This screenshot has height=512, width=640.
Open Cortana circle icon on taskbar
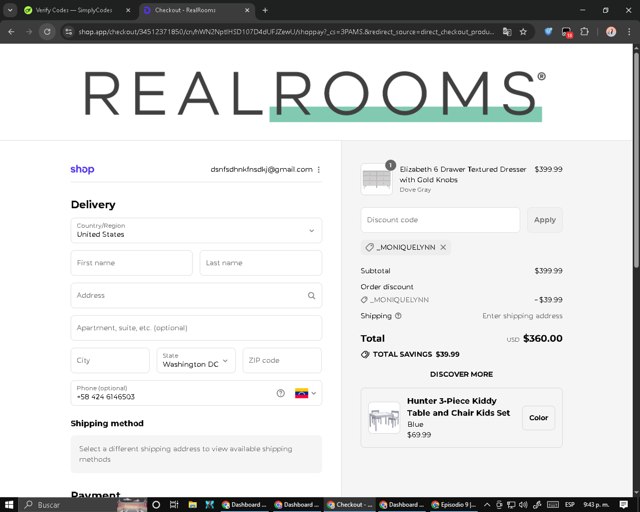pyautogui.click(x=156, y=505)
